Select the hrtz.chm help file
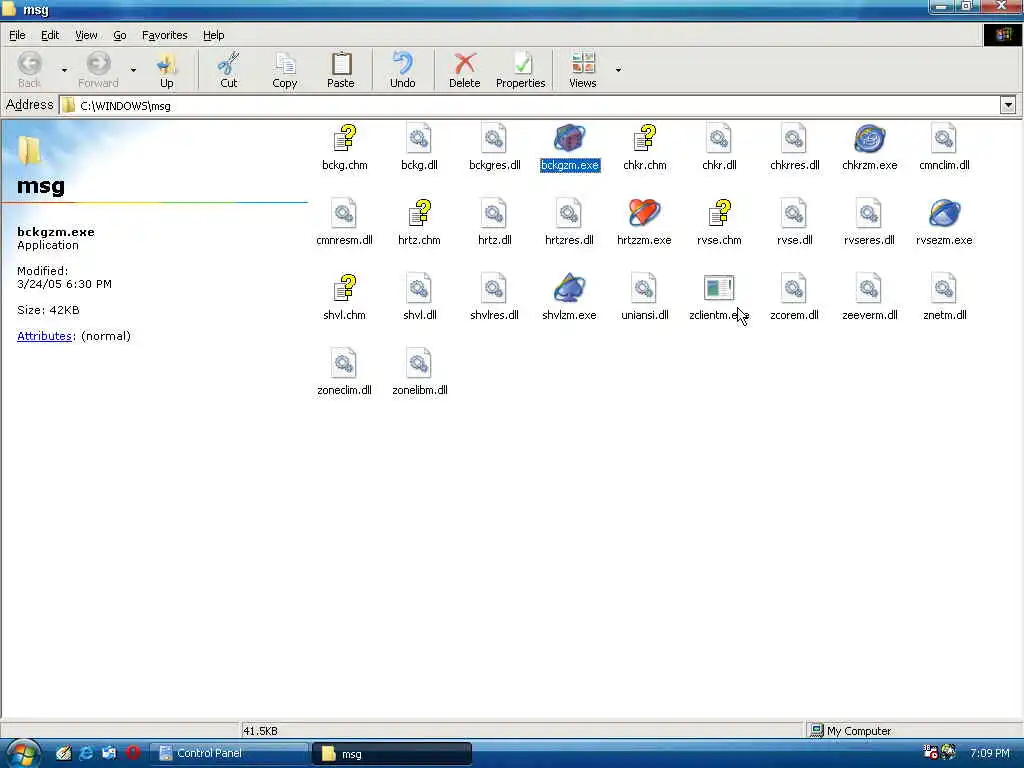 pyautogui.click(x=419, y=223)
